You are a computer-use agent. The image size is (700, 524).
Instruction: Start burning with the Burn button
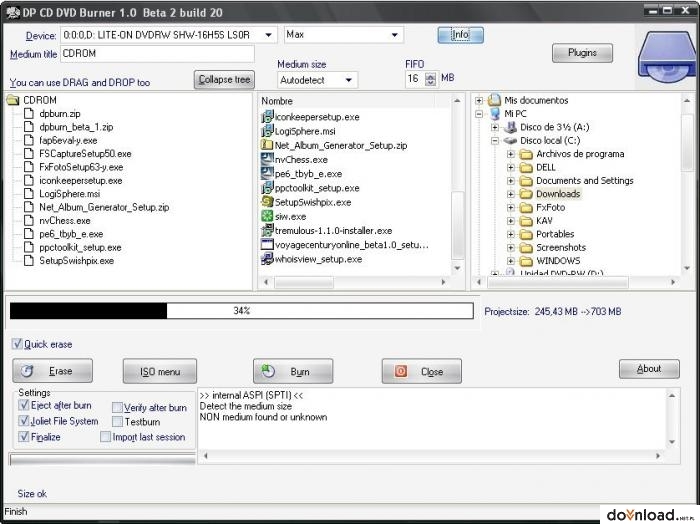293,371
